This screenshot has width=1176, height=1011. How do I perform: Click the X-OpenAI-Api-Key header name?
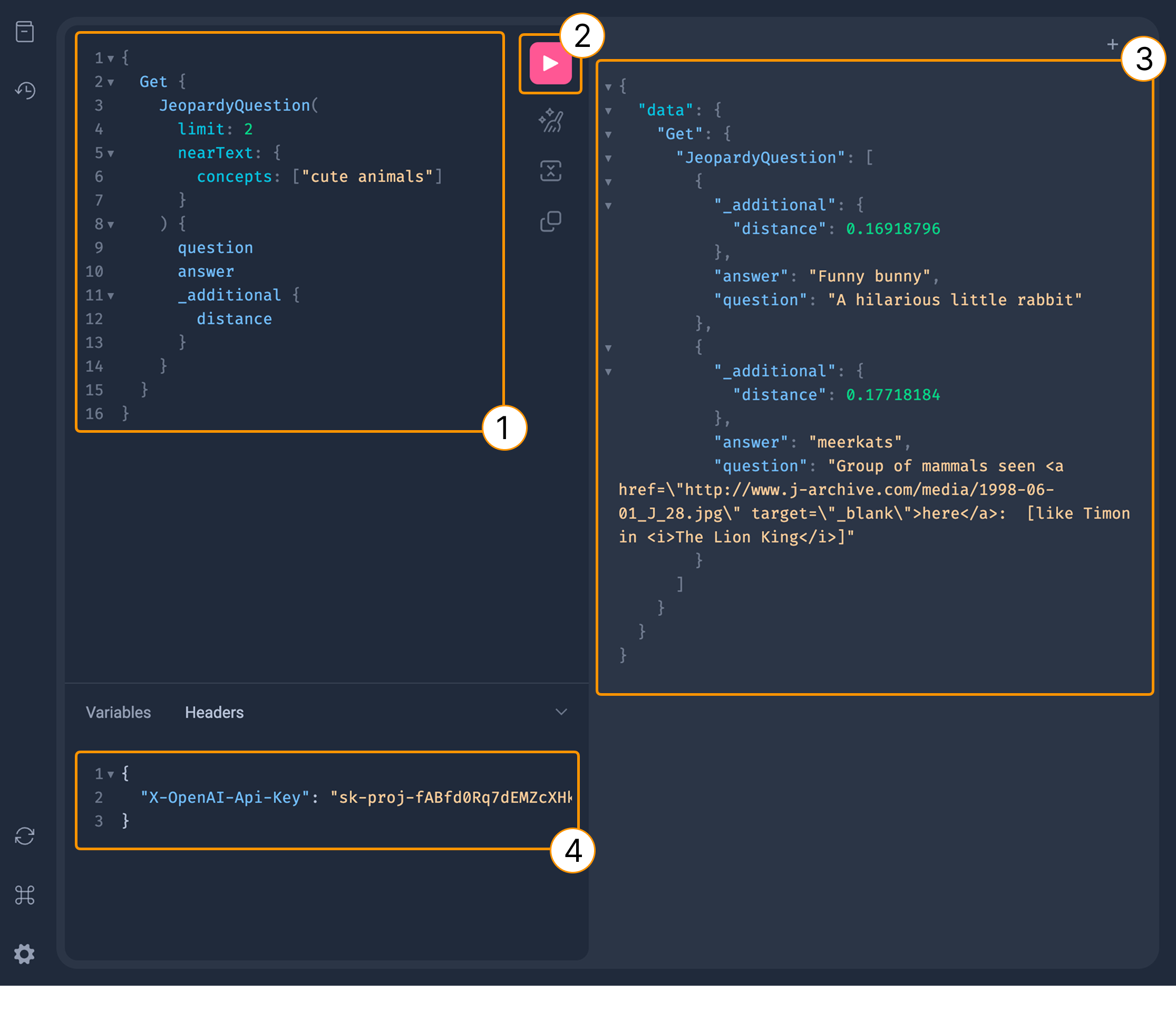tap(225, 798)
